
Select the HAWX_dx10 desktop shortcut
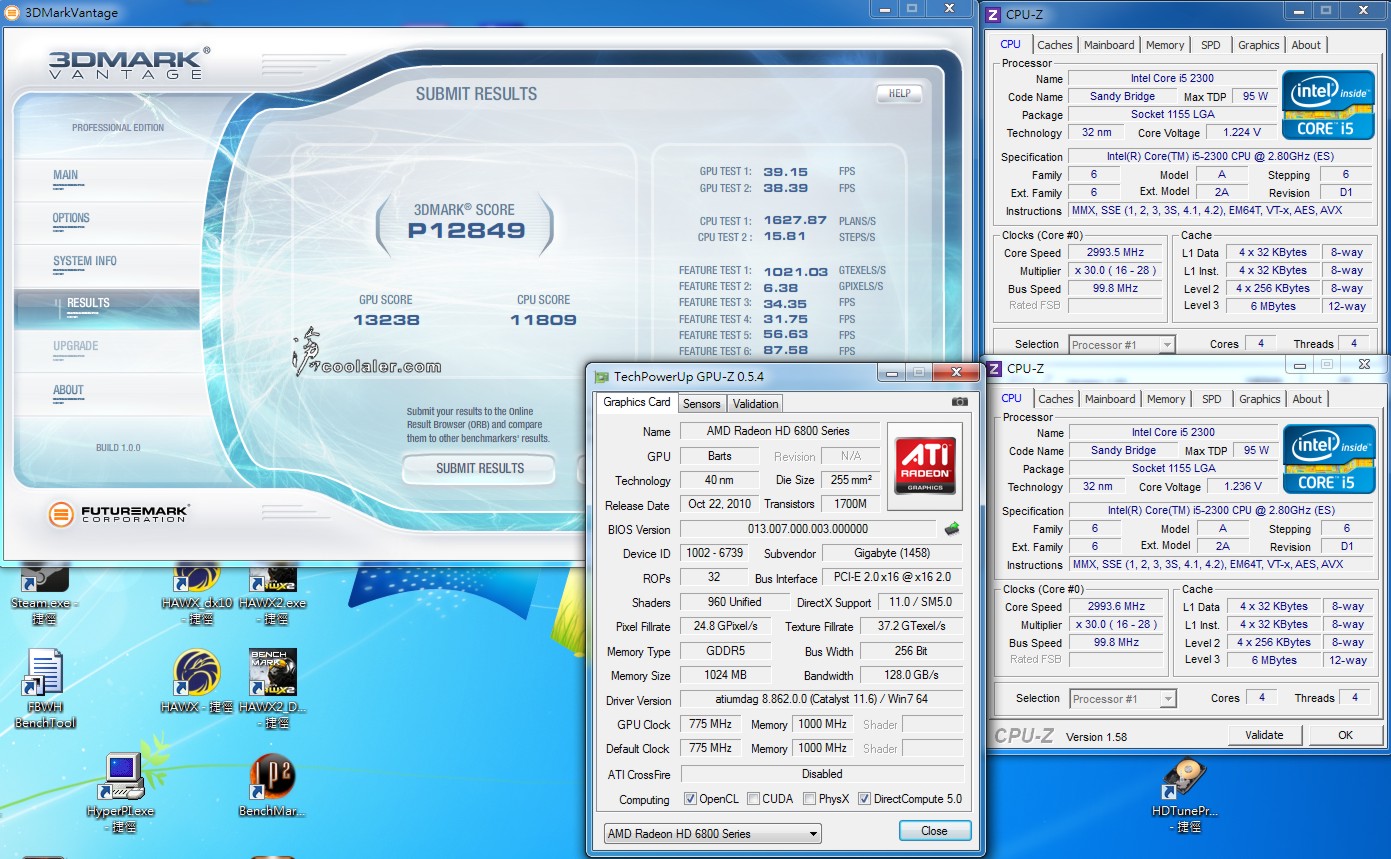coord(197,592)
